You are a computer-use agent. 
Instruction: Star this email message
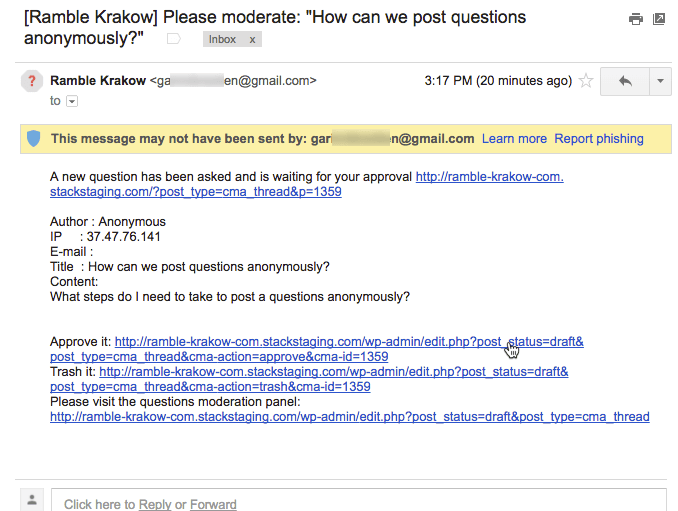[587, 81]
